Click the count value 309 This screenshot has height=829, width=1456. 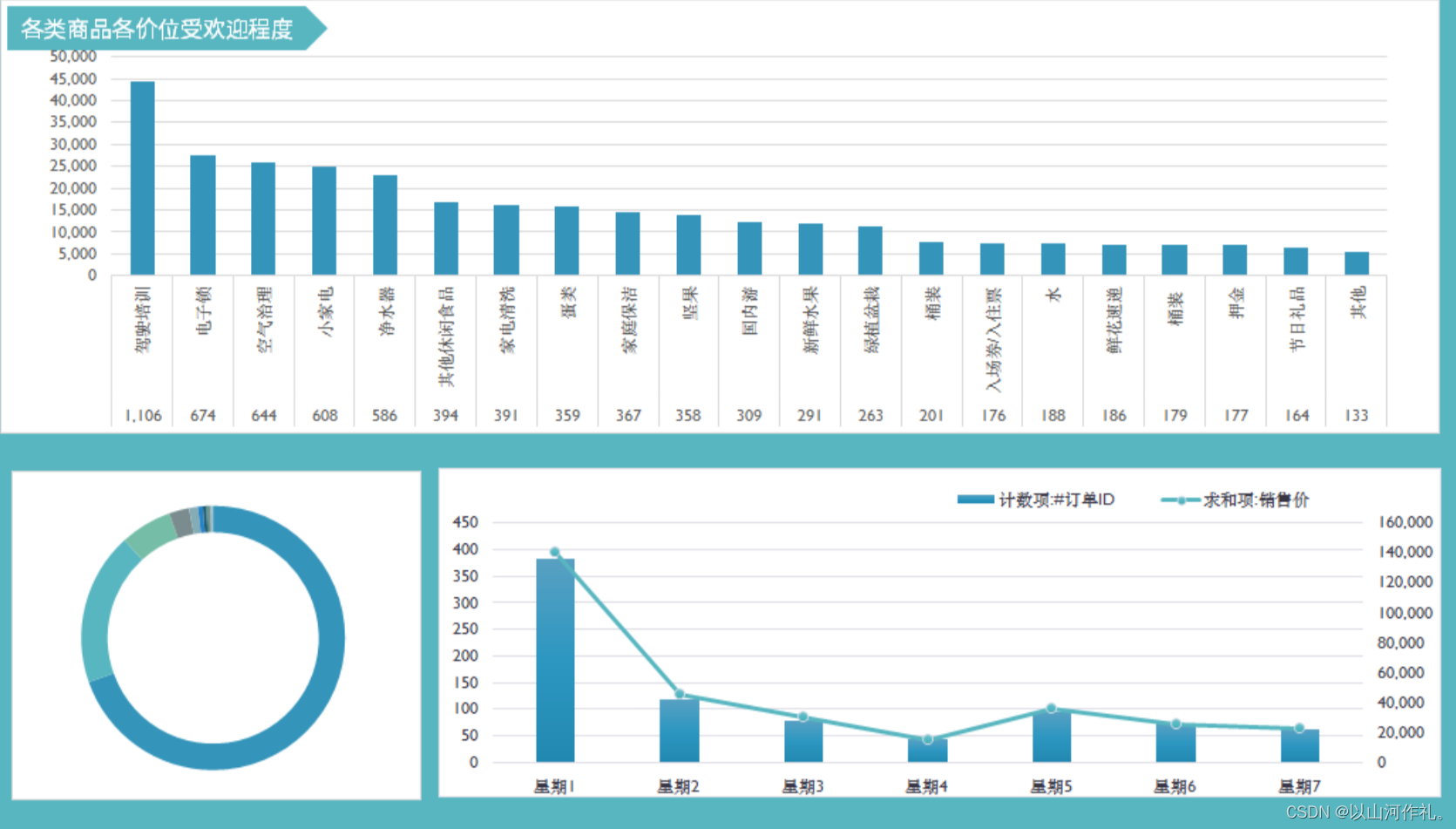749,416
